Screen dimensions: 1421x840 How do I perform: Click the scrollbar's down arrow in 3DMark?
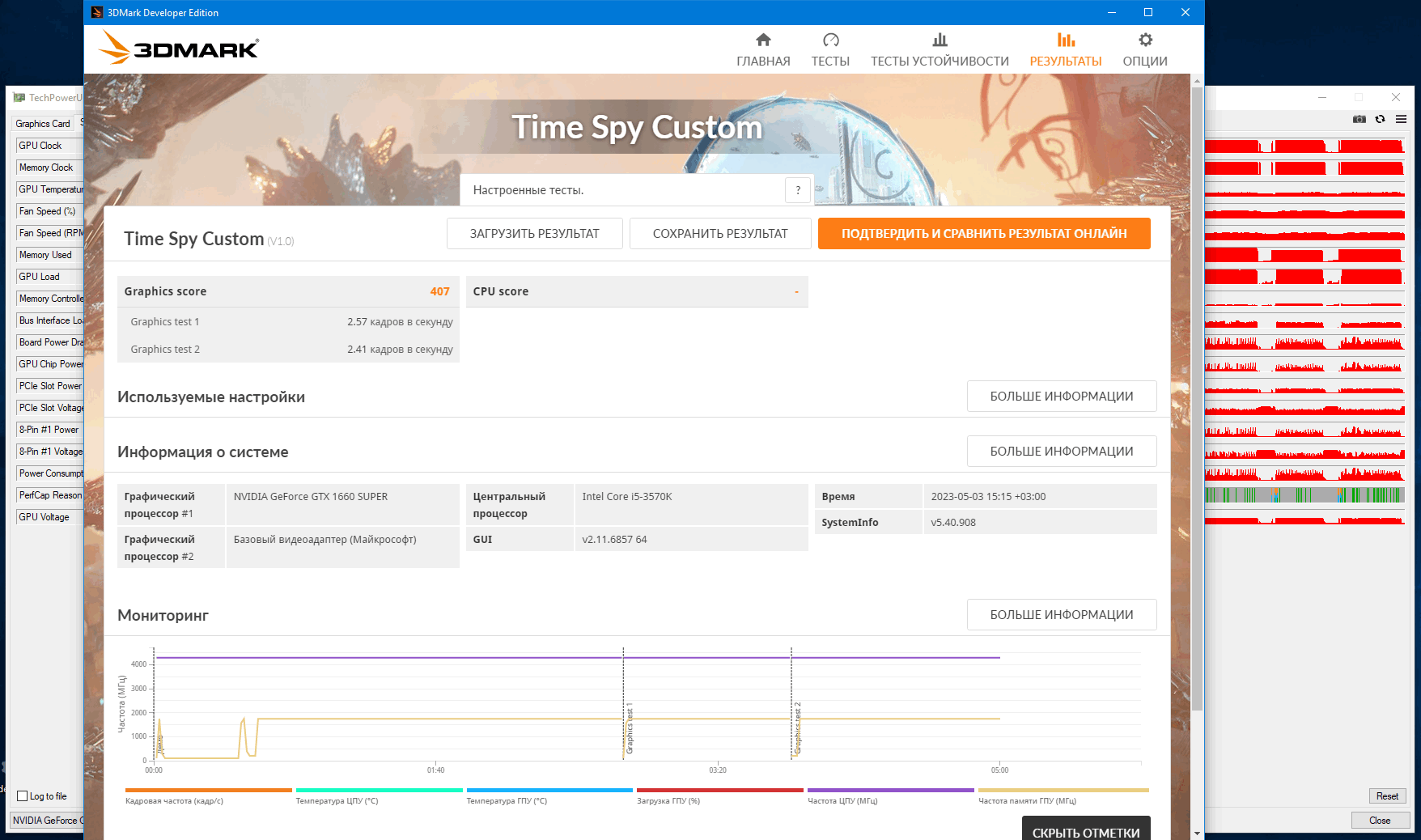click(x=1197, y=833)
